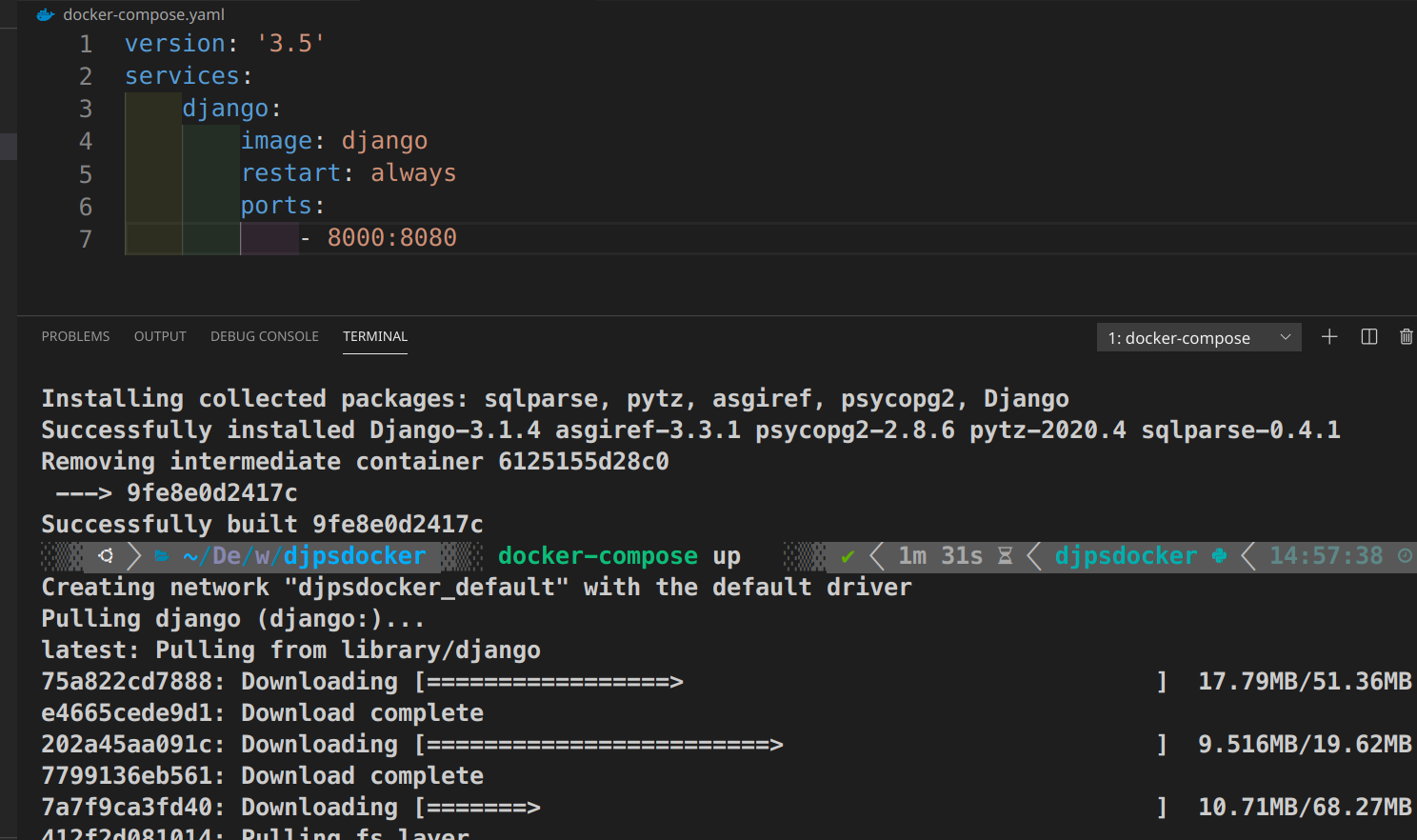Click the 'Successfully built 9fe8e0d2417c' line
The height and width of the screenshot is (840, 1417).
262,525
